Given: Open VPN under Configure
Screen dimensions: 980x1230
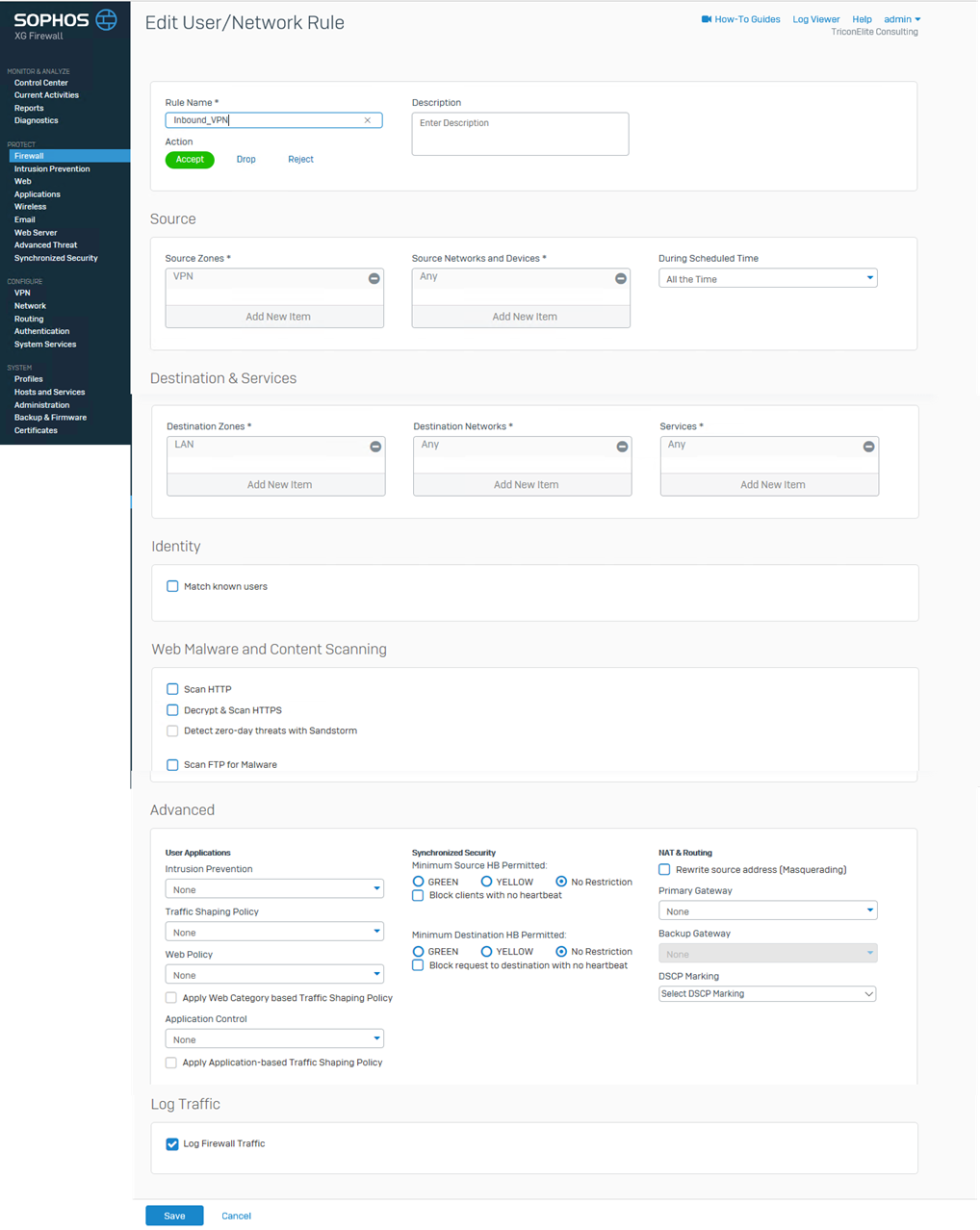Looking at the screenshot, I should click(x=22, y=293).
